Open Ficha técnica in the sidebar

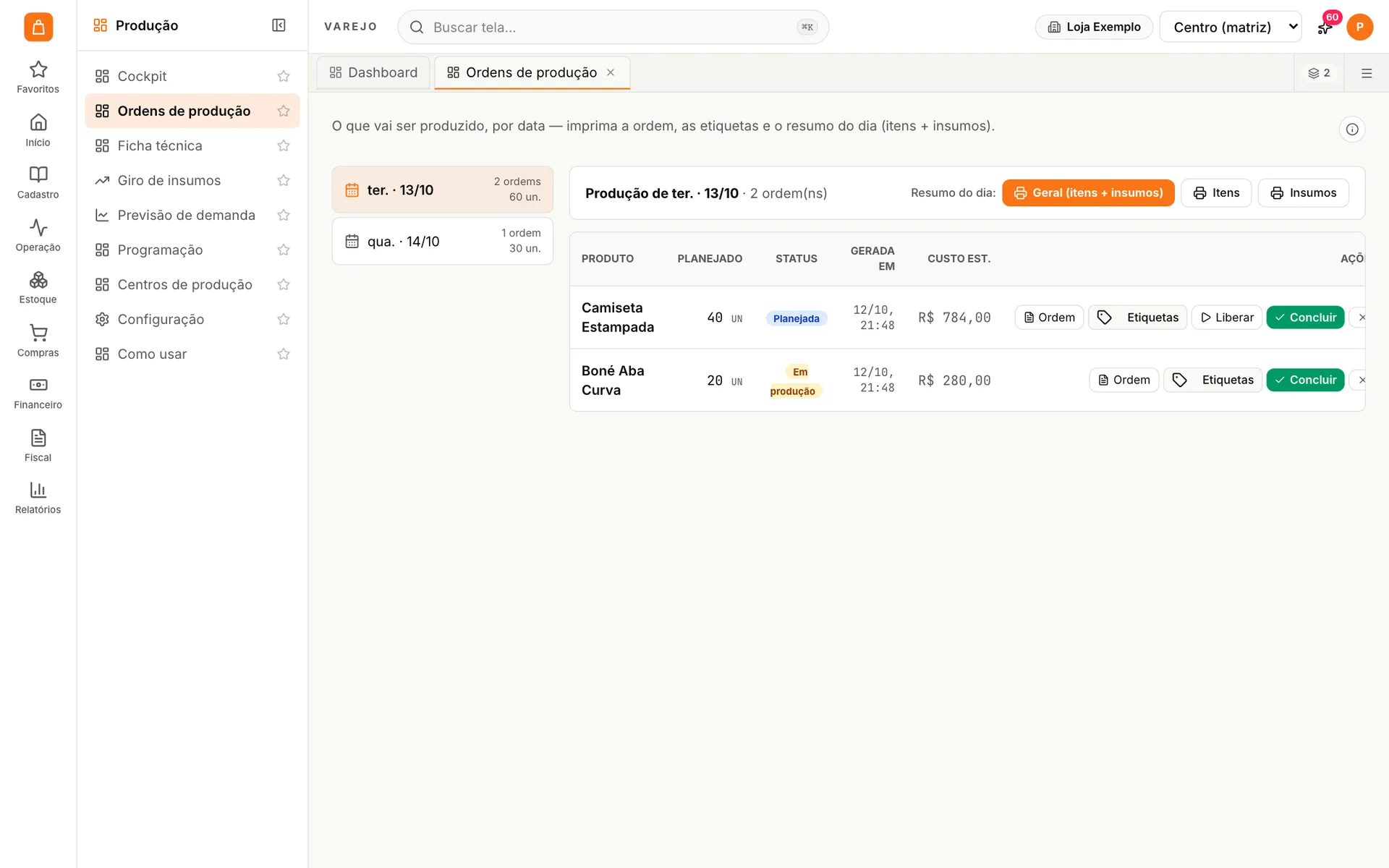pos(192,145)
